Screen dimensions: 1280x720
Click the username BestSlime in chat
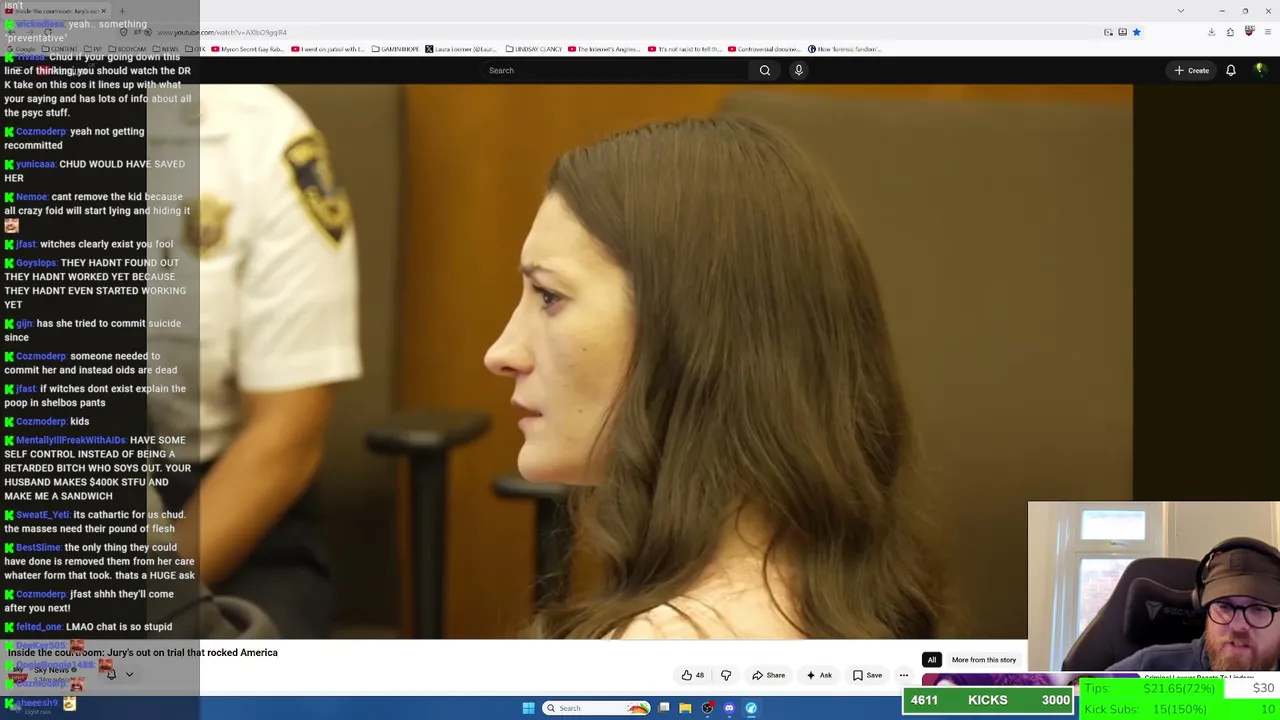39,548
